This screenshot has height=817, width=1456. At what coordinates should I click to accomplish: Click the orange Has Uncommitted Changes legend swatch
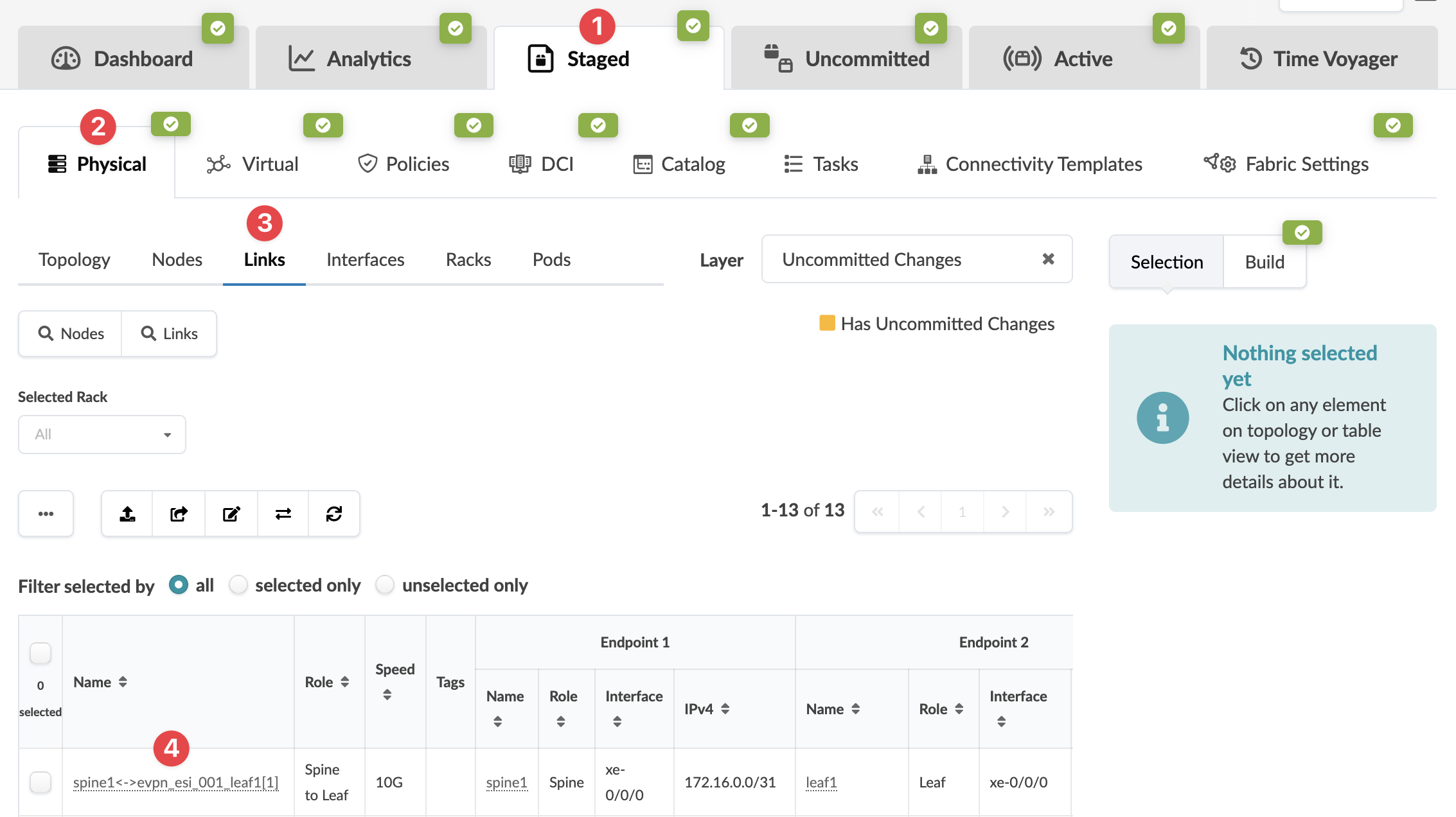[827, 322]
